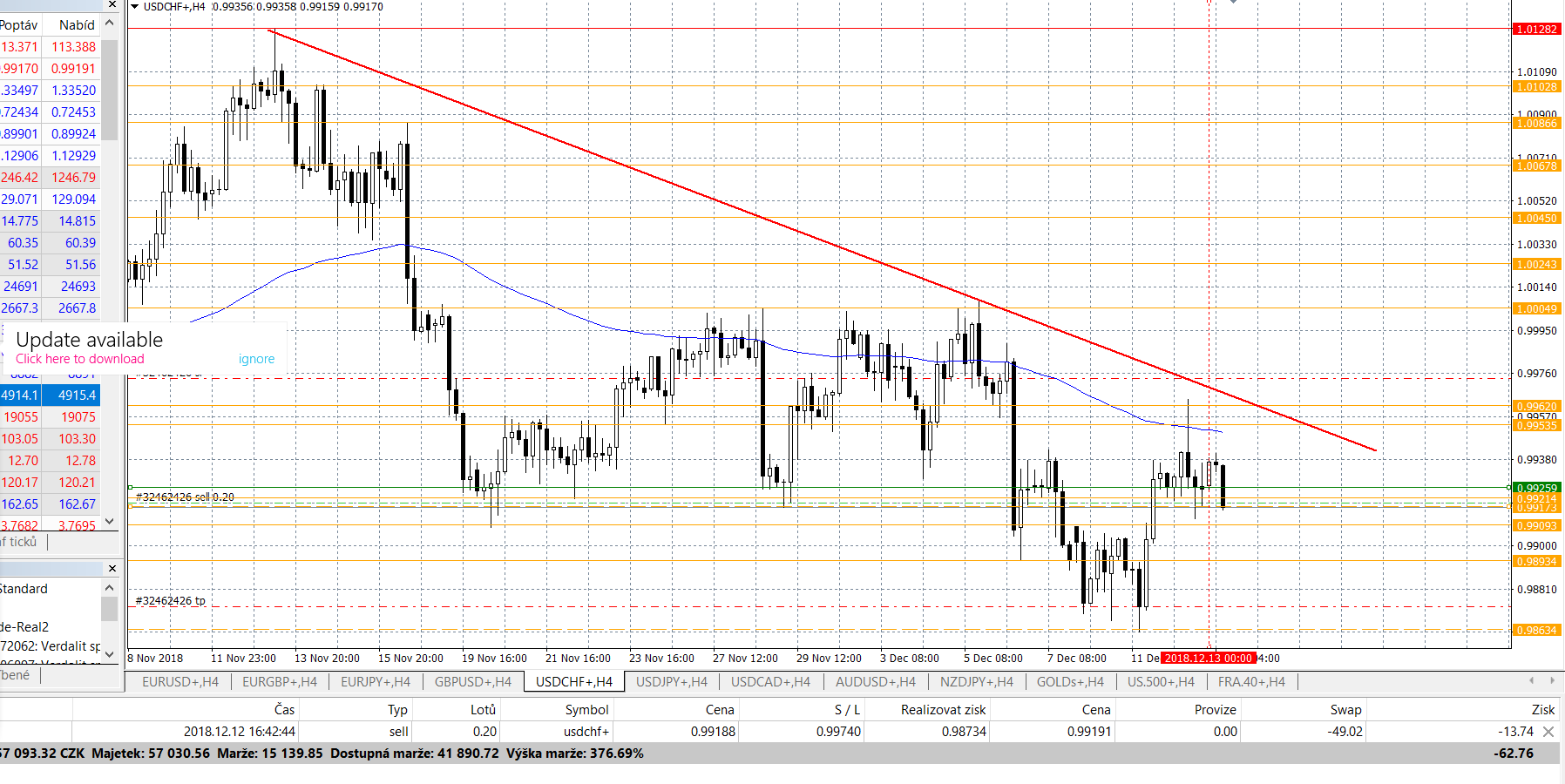Select the favorites tab below Navigator
Image resolution: width=1565 pixels, height=784 pixels.
(x=17, y=675)
